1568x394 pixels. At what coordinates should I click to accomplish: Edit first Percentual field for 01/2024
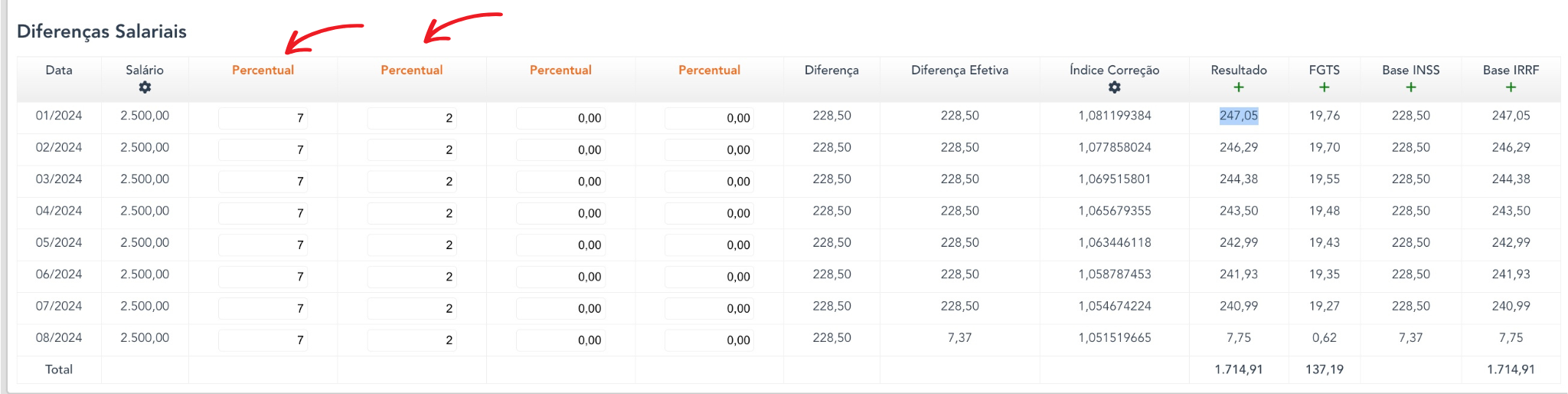[263, 118]
